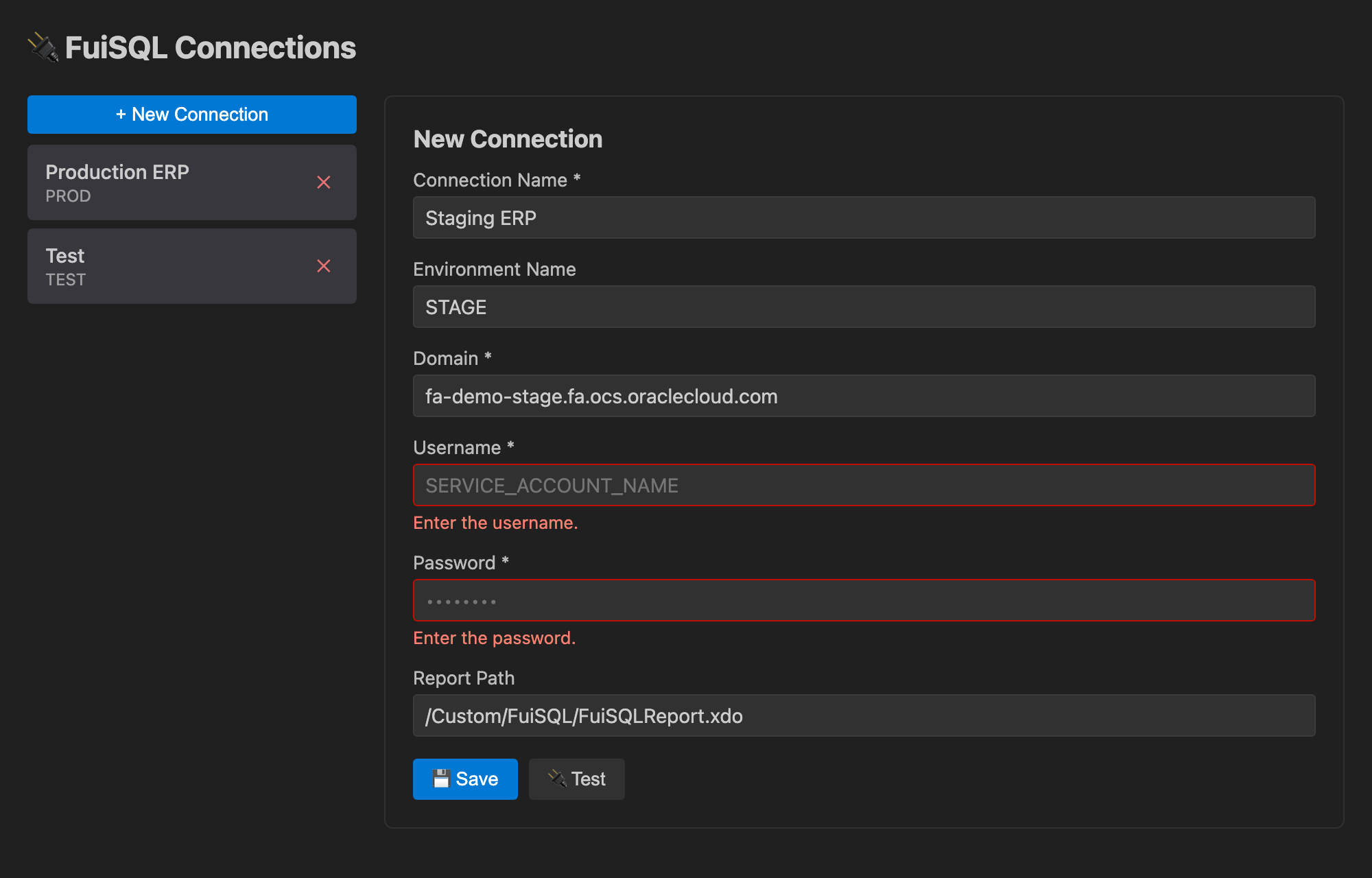Screen dimensions: 1372x878
Task: Click the Password label
Action: point(461,562)
